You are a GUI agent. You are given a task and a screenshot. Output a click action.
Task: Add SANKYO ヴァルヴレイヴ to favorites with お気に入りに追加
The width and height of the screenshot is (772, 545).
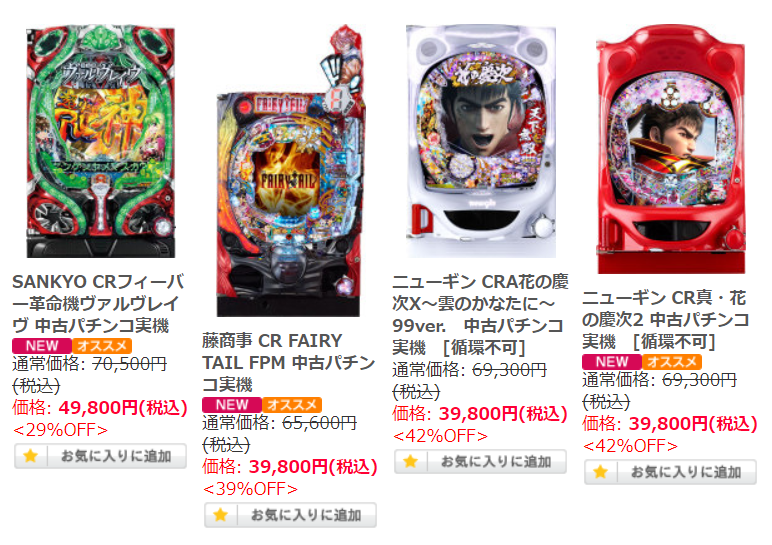point(100,456)
